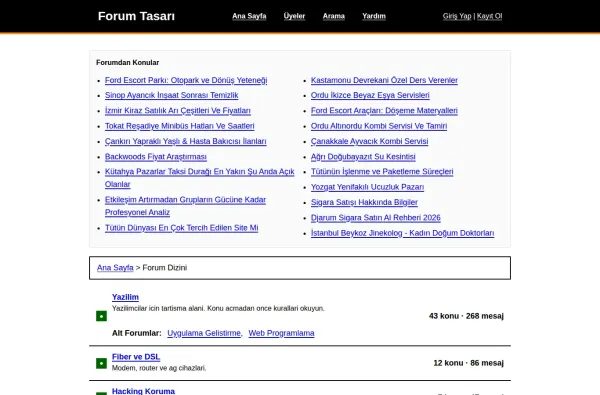
Task: Click the Giriş Yap link
Action: click(x=457, y=16)
